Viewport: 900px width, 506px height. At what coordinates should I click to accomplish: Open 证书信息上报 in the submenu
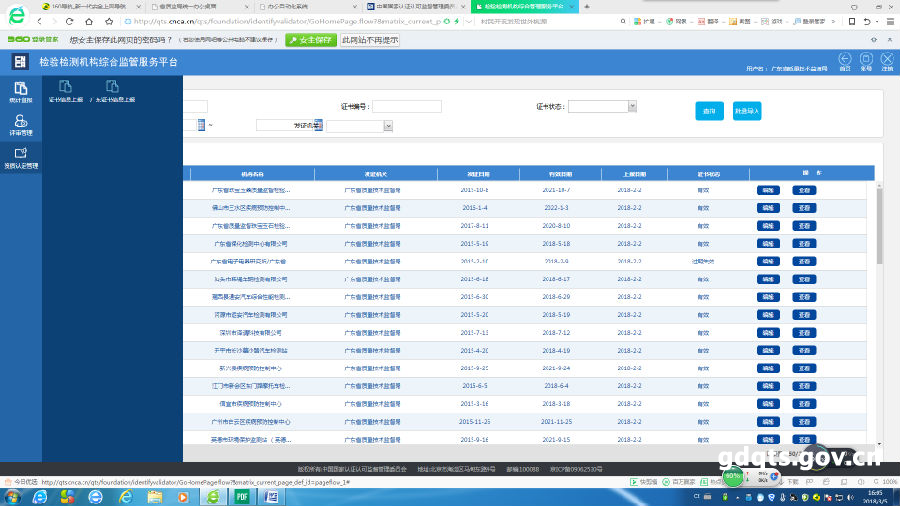pos(65,91)
